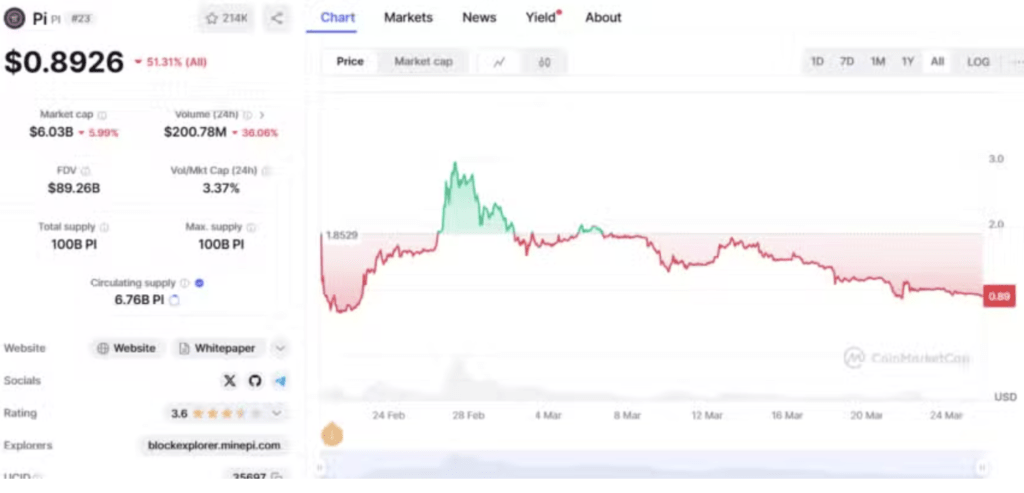The image size is (1024, 493).
Task: Set chart range to 1D
Action: [817, 62]
